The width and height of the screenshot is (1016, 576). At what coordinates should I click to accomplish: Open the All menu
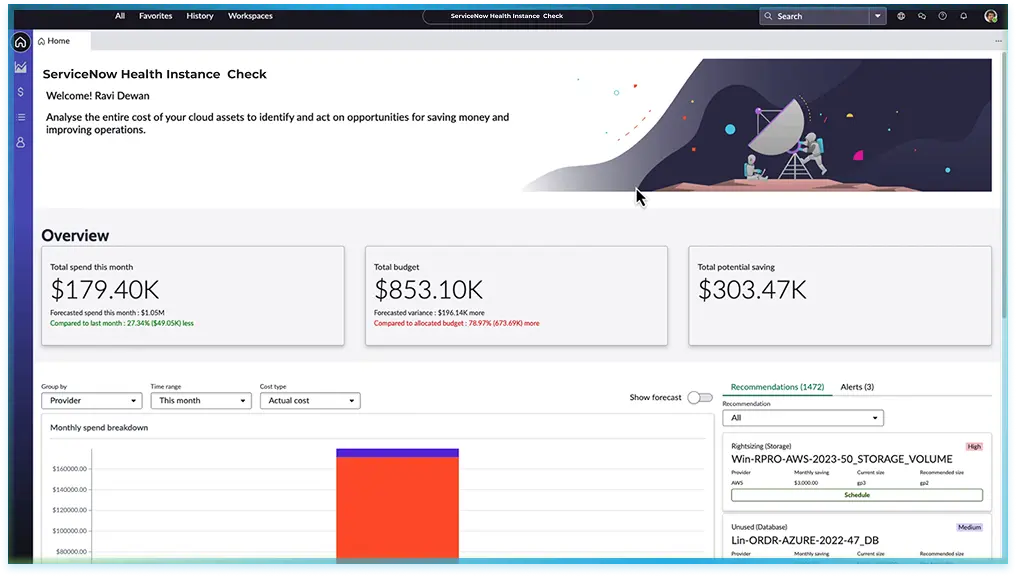click(120, 16)
